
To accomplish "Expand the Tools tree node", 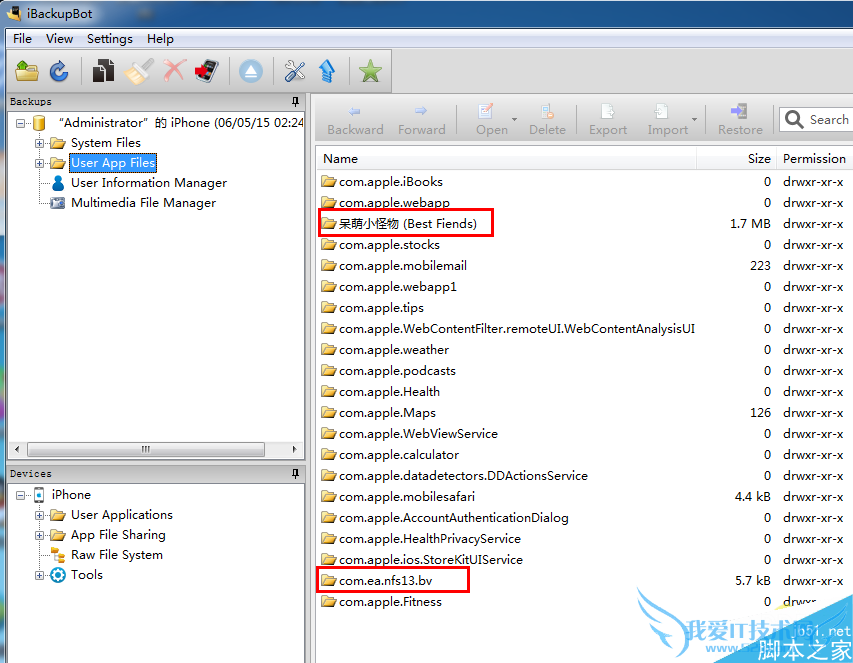I will pos(39,575).
